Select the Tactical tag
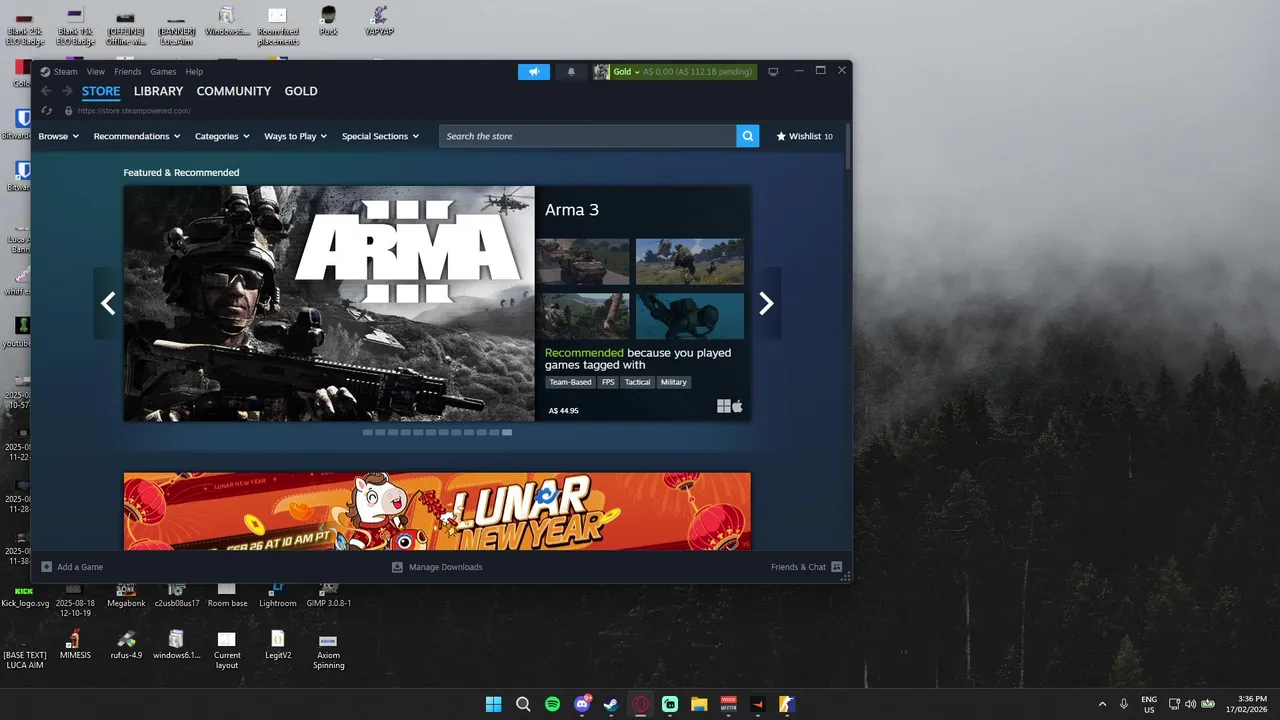Viewport: 1280px width, 720px height. click(x=637, y=382)
